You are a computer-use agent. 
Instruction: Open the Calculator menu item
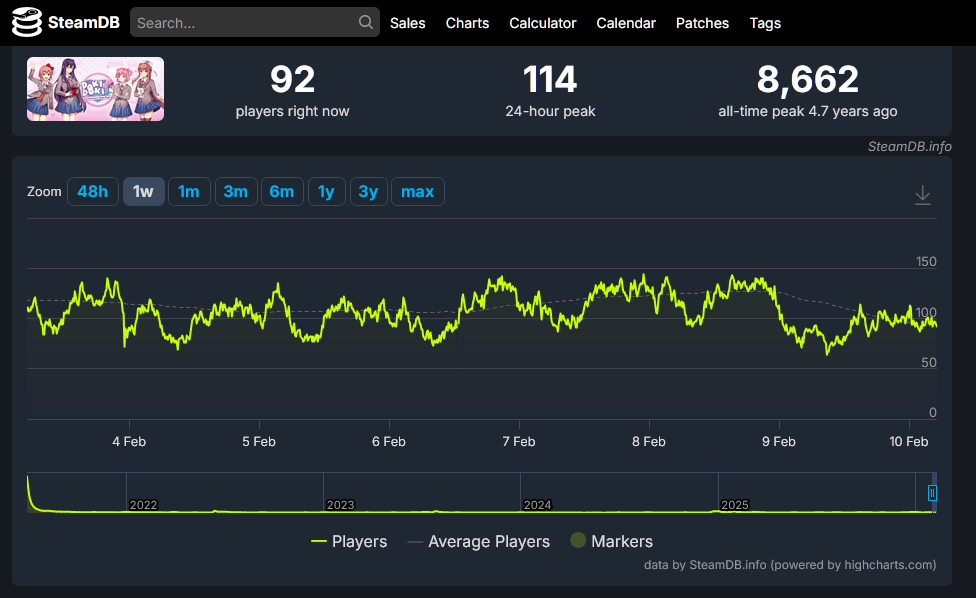(543, 23)
